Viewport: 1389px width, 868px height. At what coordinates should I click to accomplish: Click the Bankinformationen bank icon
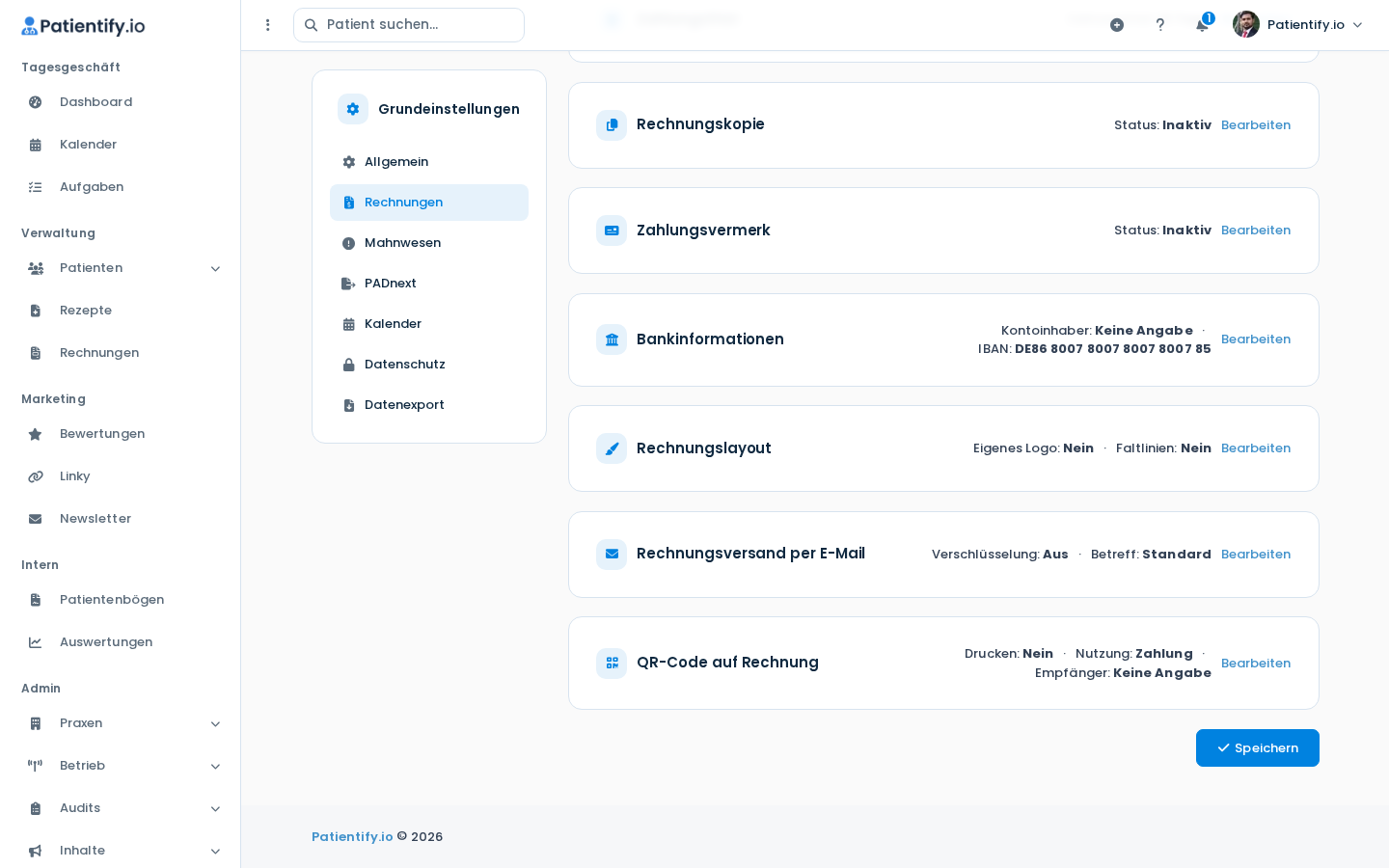point(612,339)
